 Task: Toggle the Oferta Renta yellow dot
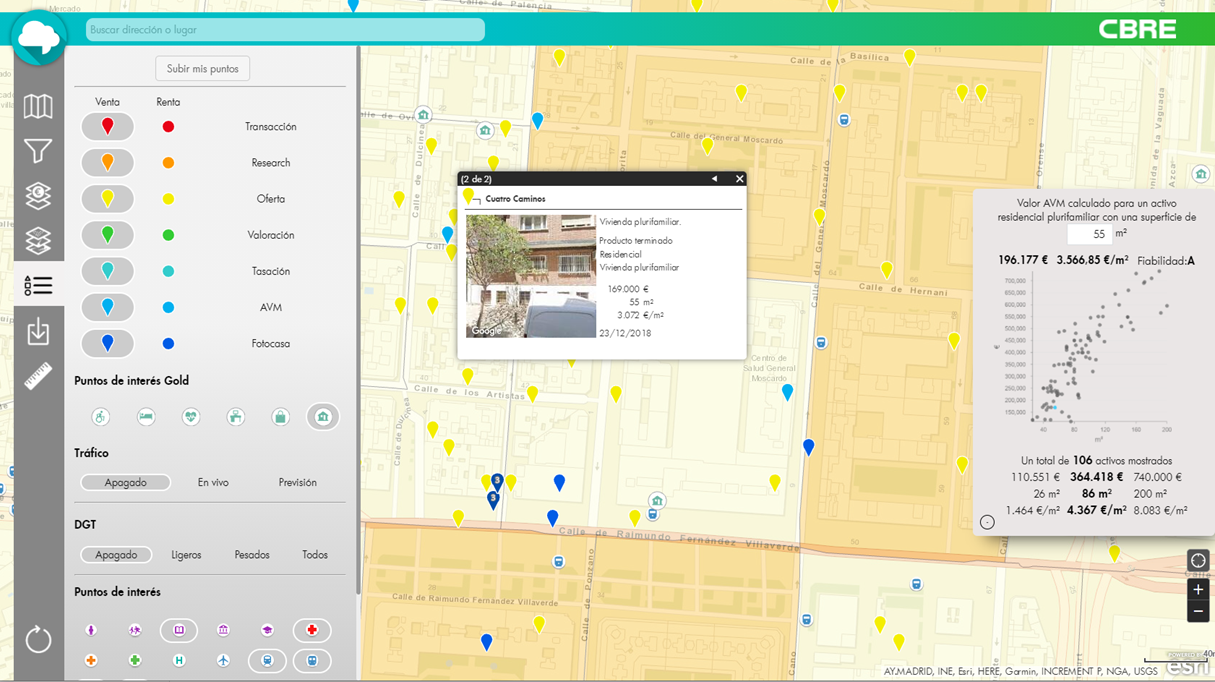[168, 199]
